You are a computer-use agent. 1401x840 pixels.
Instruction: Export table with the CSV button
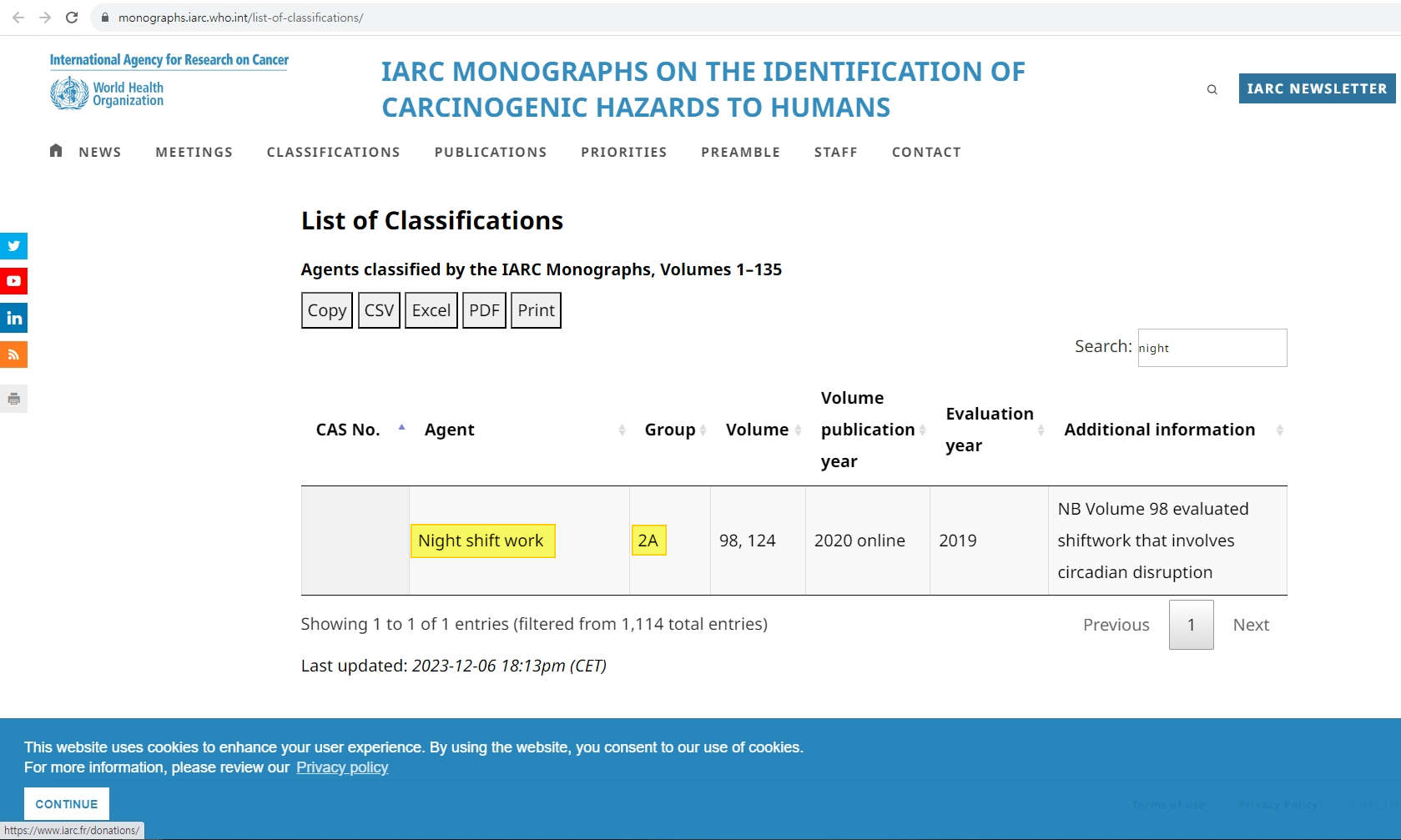[379, 310]
